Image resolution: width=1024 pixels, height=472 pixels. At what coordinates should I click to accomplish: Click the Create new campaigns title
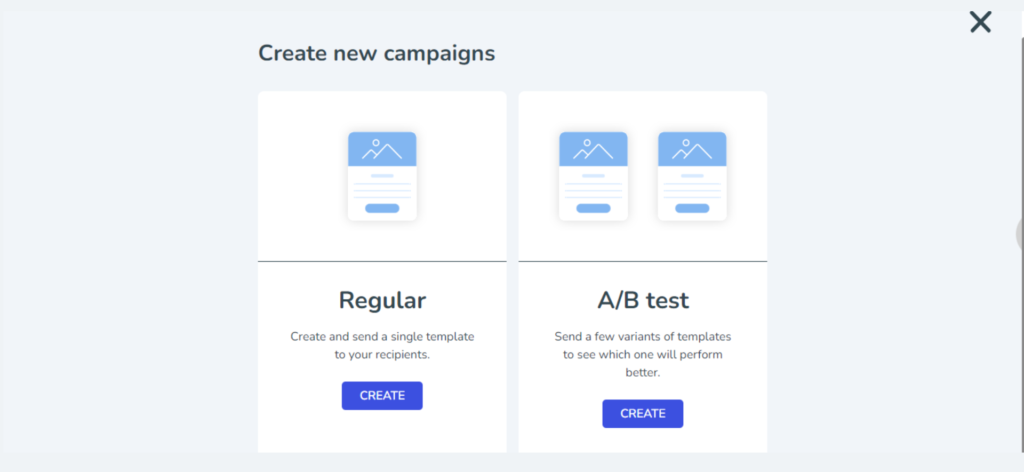pos(377,53)
